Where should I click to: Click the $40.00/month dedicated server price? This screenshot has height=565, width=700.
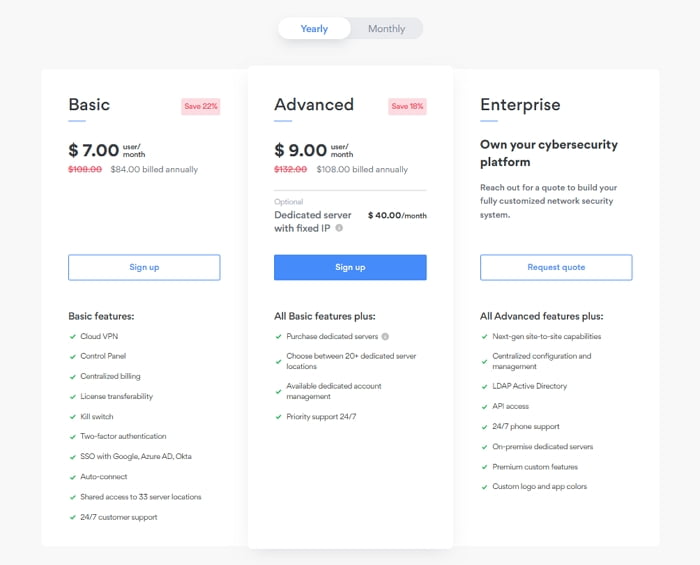tap(397, 216)
